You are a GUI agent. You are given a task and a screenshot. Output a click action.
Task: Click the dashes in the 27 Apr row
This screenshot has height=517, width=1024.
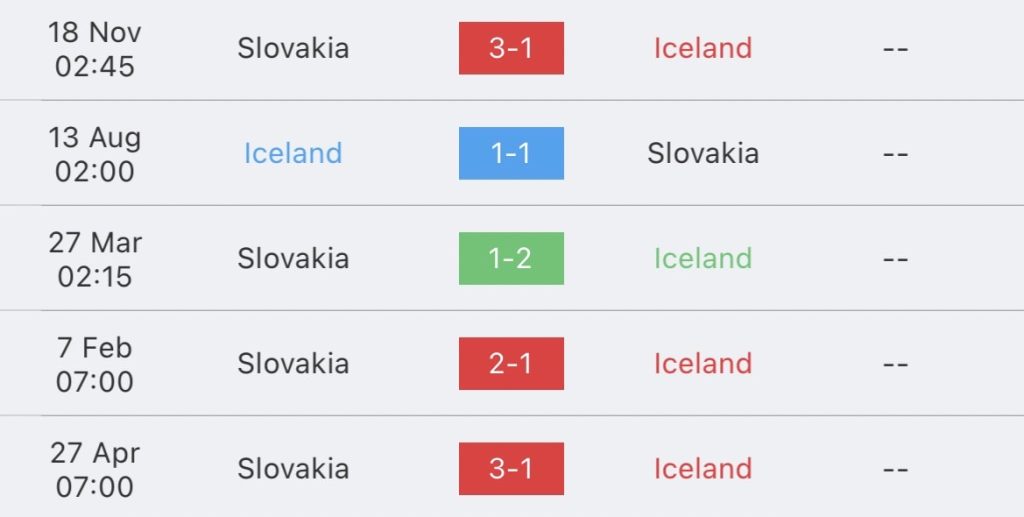pos(895,468)
